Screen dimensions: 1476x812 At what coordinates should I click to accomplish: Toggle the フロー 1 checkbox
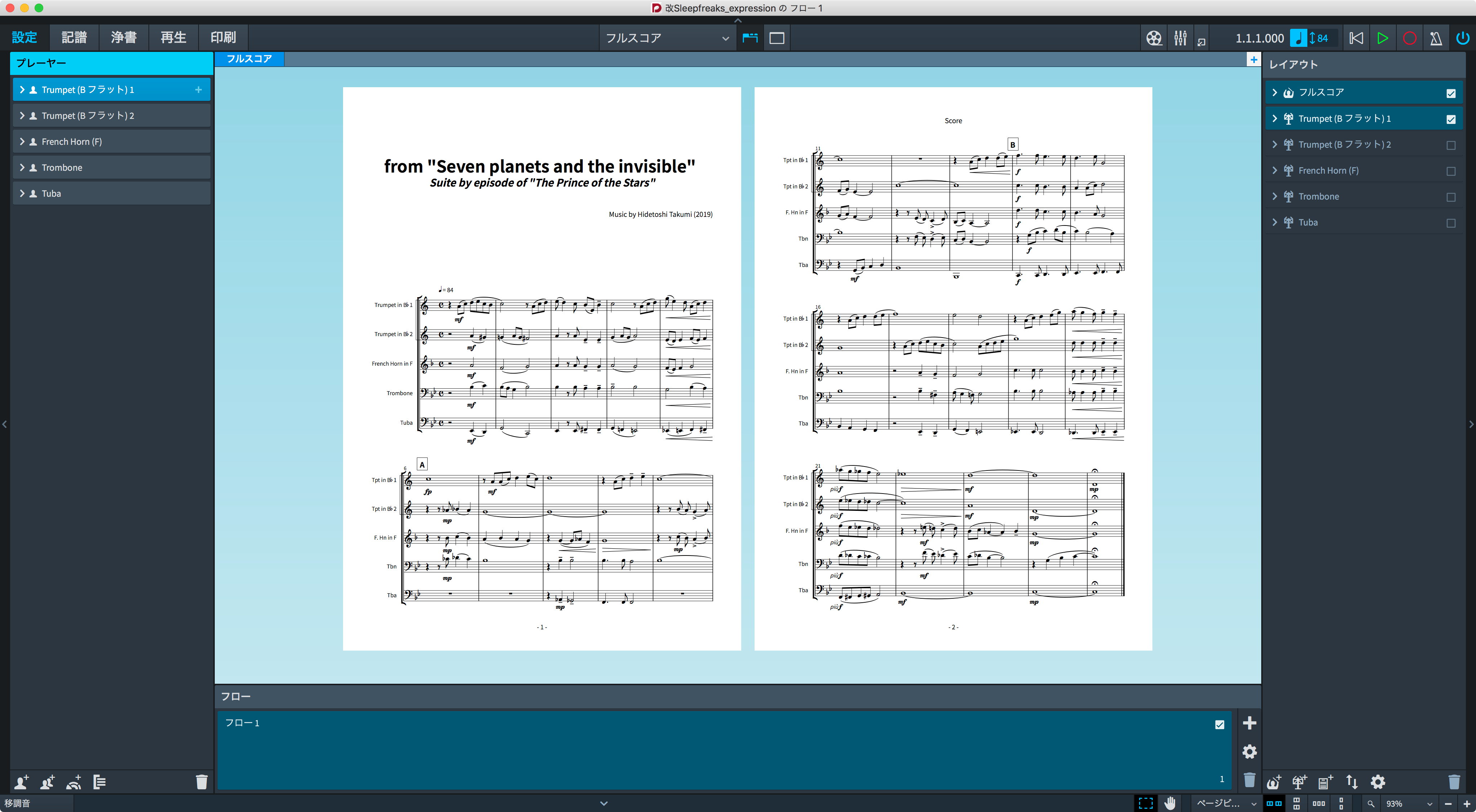(x=1219, y=724)
